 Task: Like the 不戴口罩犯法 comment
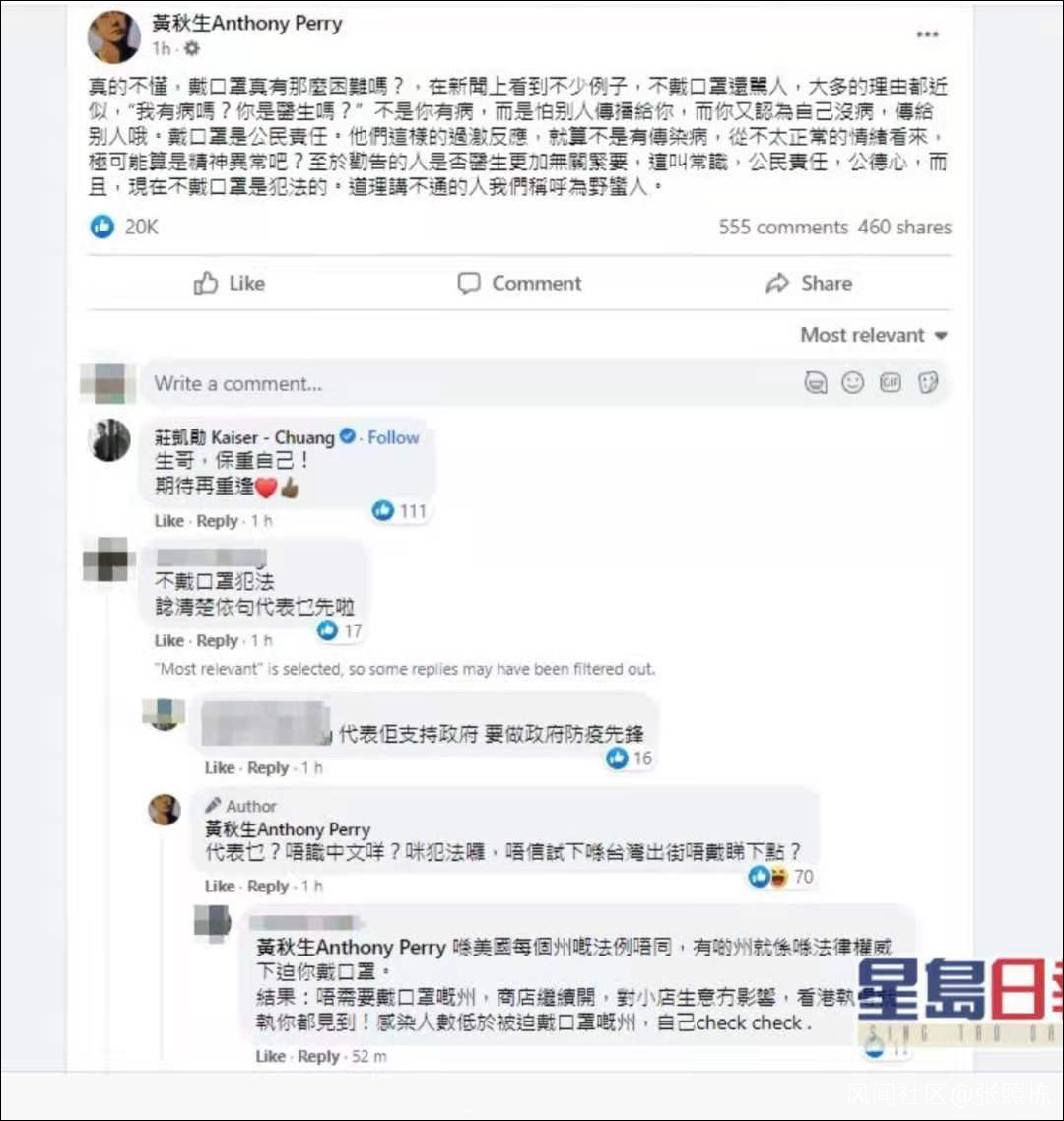pyautogui.click(x=168, y=640)
